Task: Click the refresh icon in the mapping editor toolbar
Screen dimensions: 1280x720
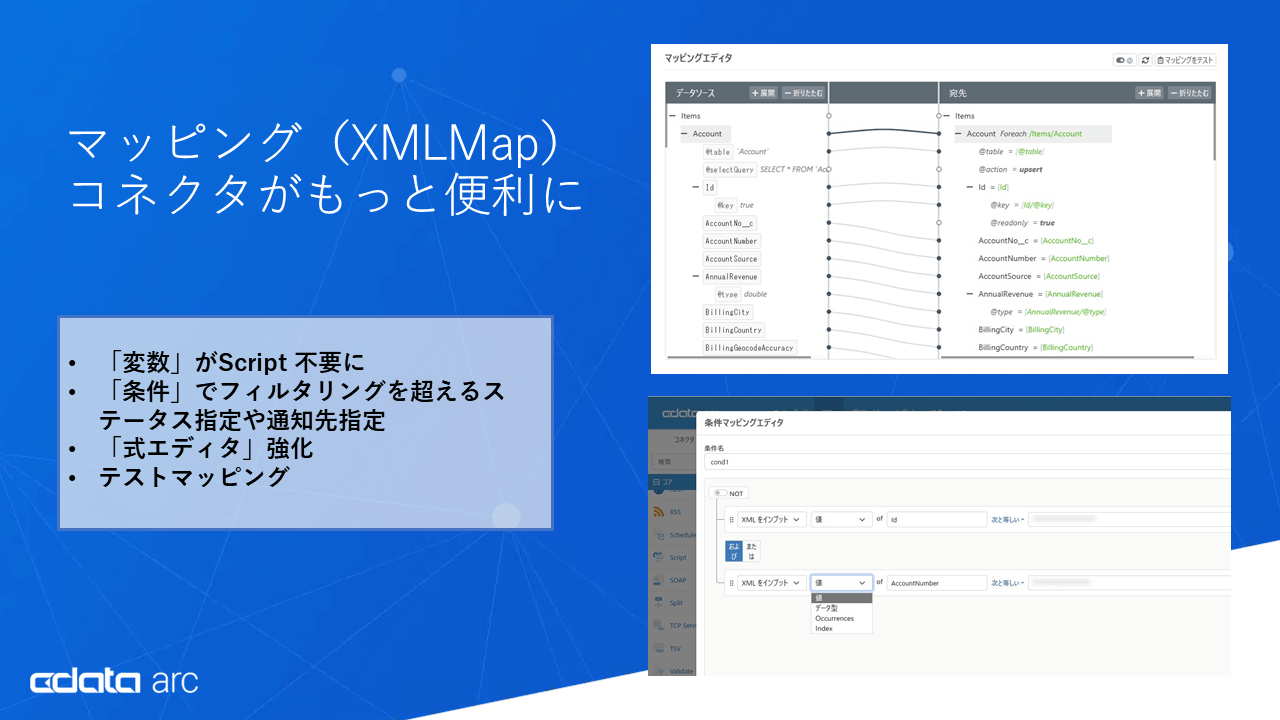Action: point(1145,60)
